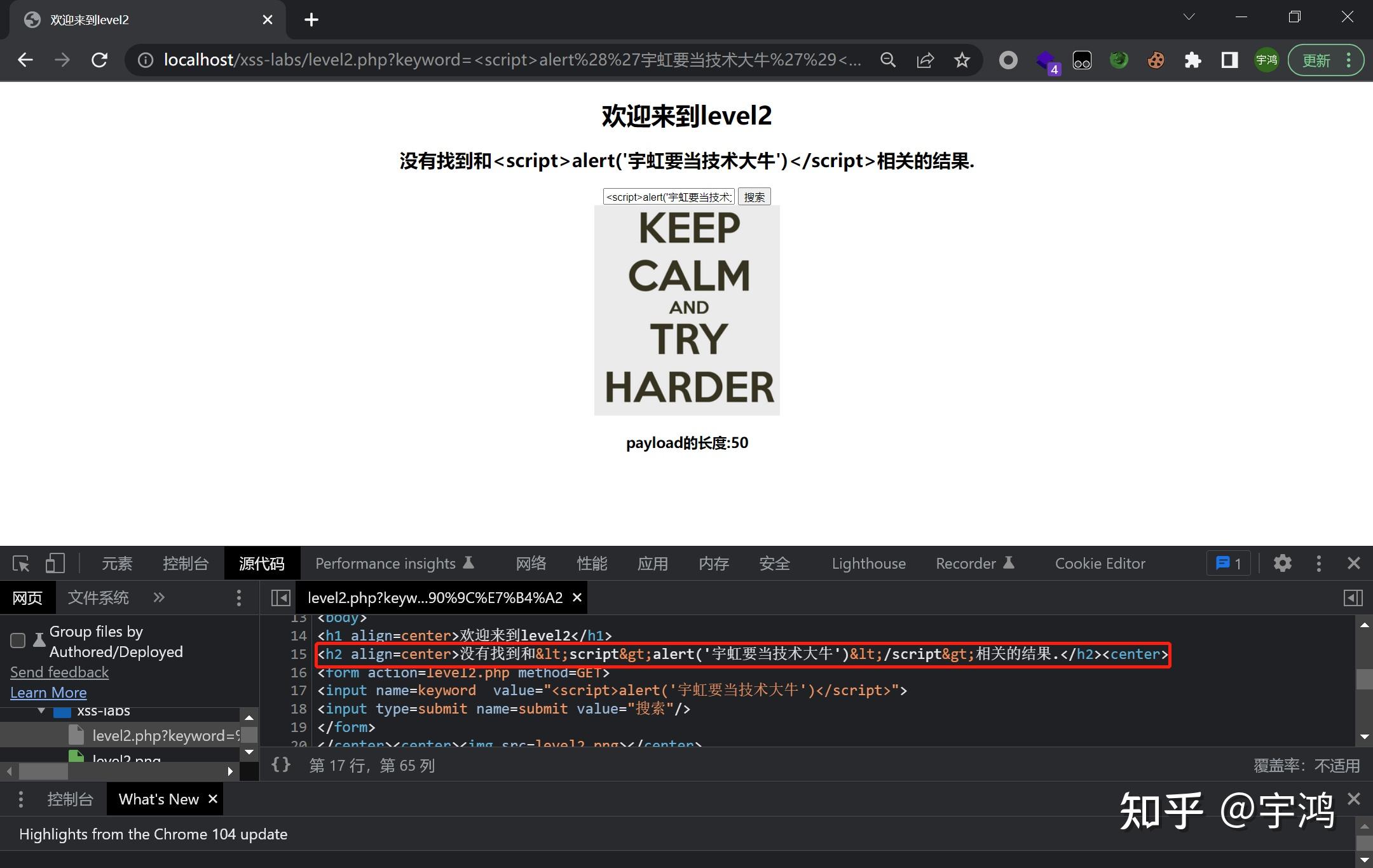
Task: Click the keyword search input field
Action: click(x=668, y=196)
